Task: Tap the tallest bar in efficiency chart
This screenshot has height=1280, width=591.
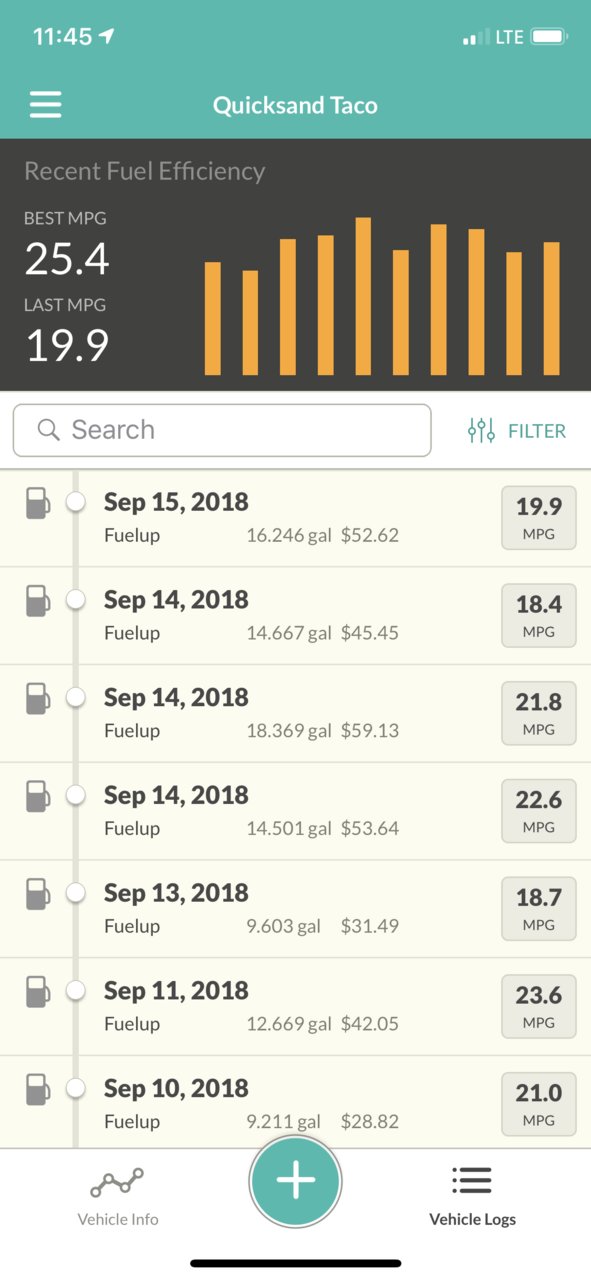Action: (x=363, y=296)
